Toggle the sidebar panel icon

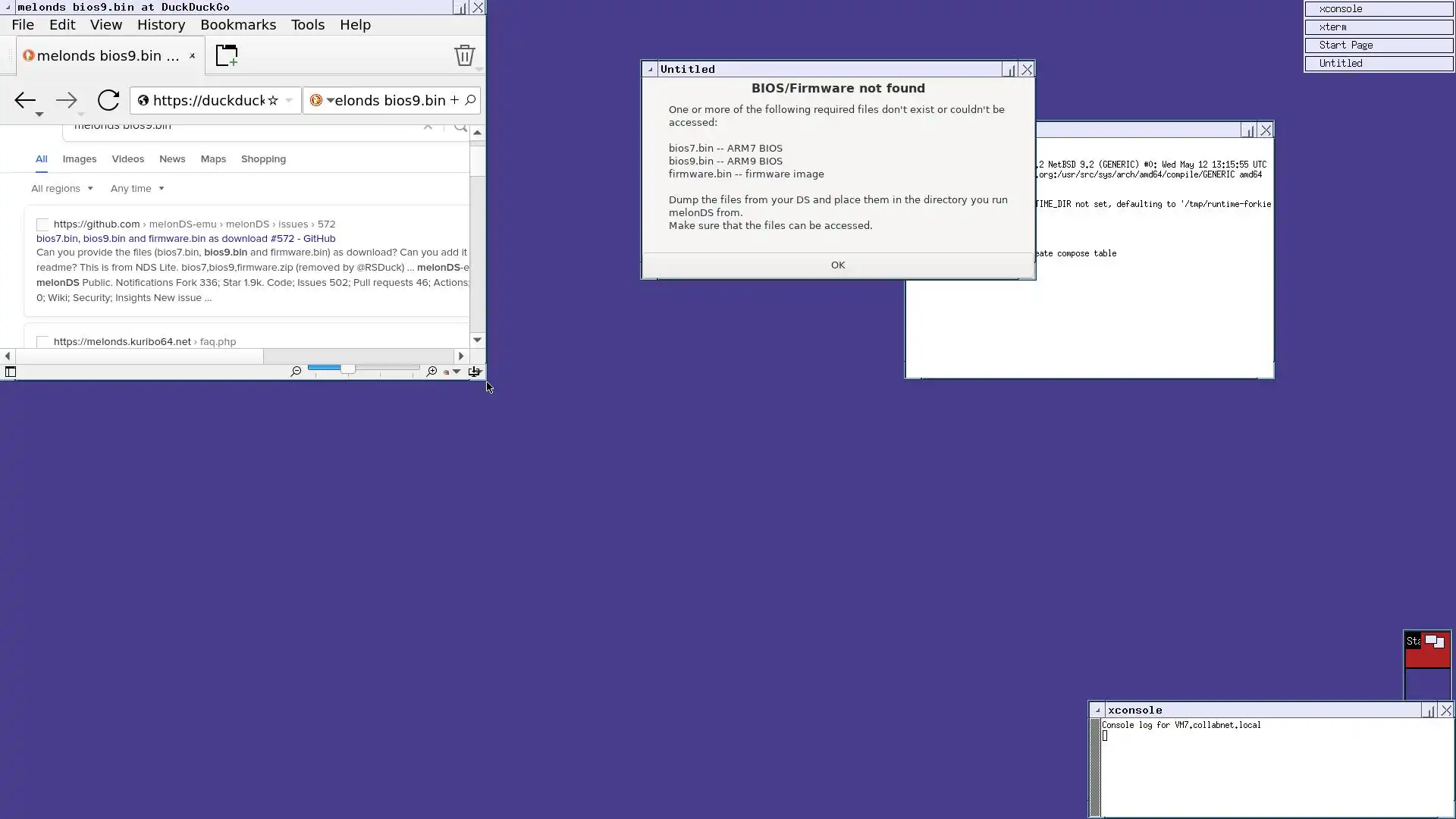11,372
